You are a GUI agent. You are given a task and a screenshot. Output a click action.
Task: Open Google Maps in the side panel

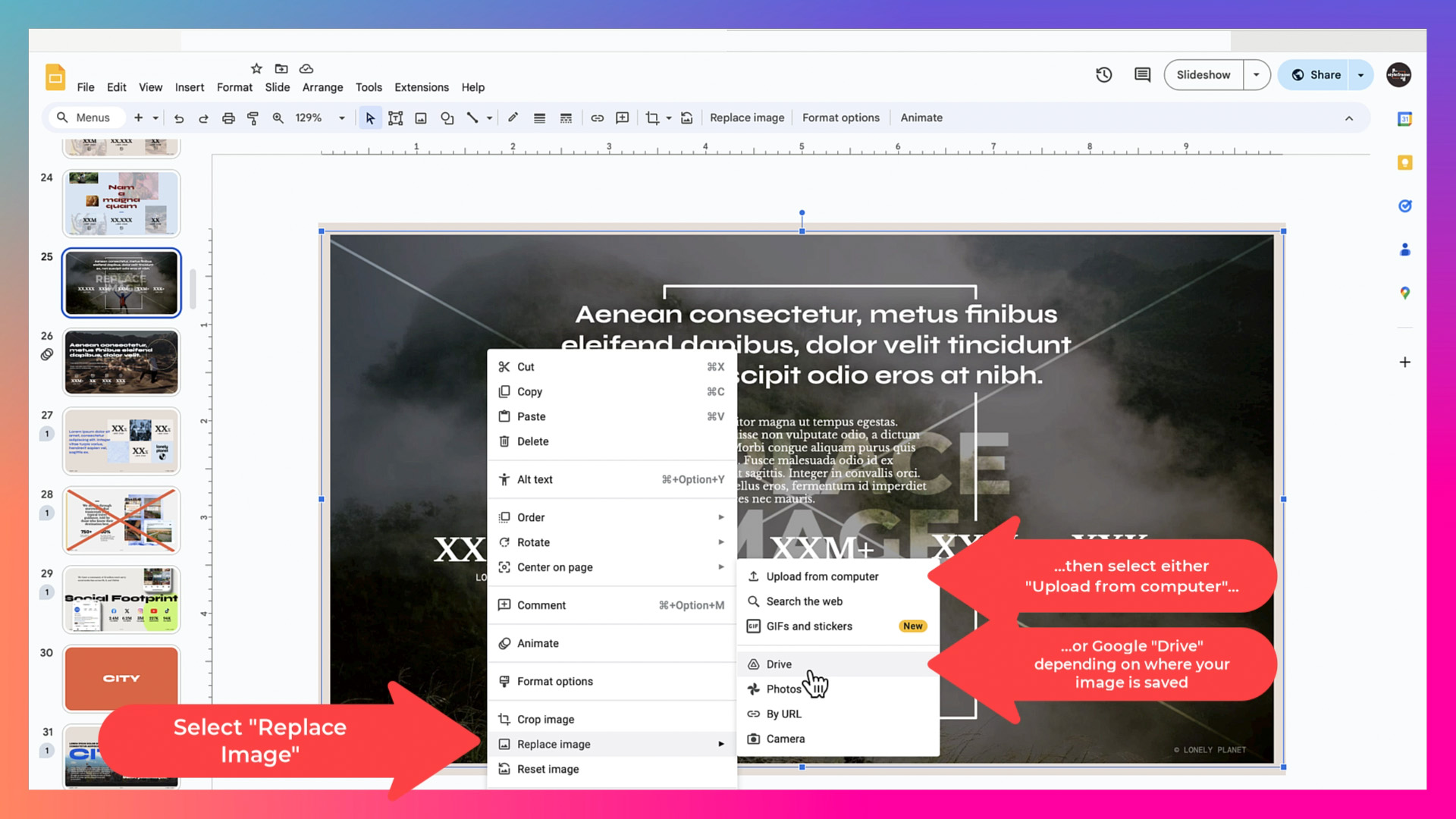1405,293
